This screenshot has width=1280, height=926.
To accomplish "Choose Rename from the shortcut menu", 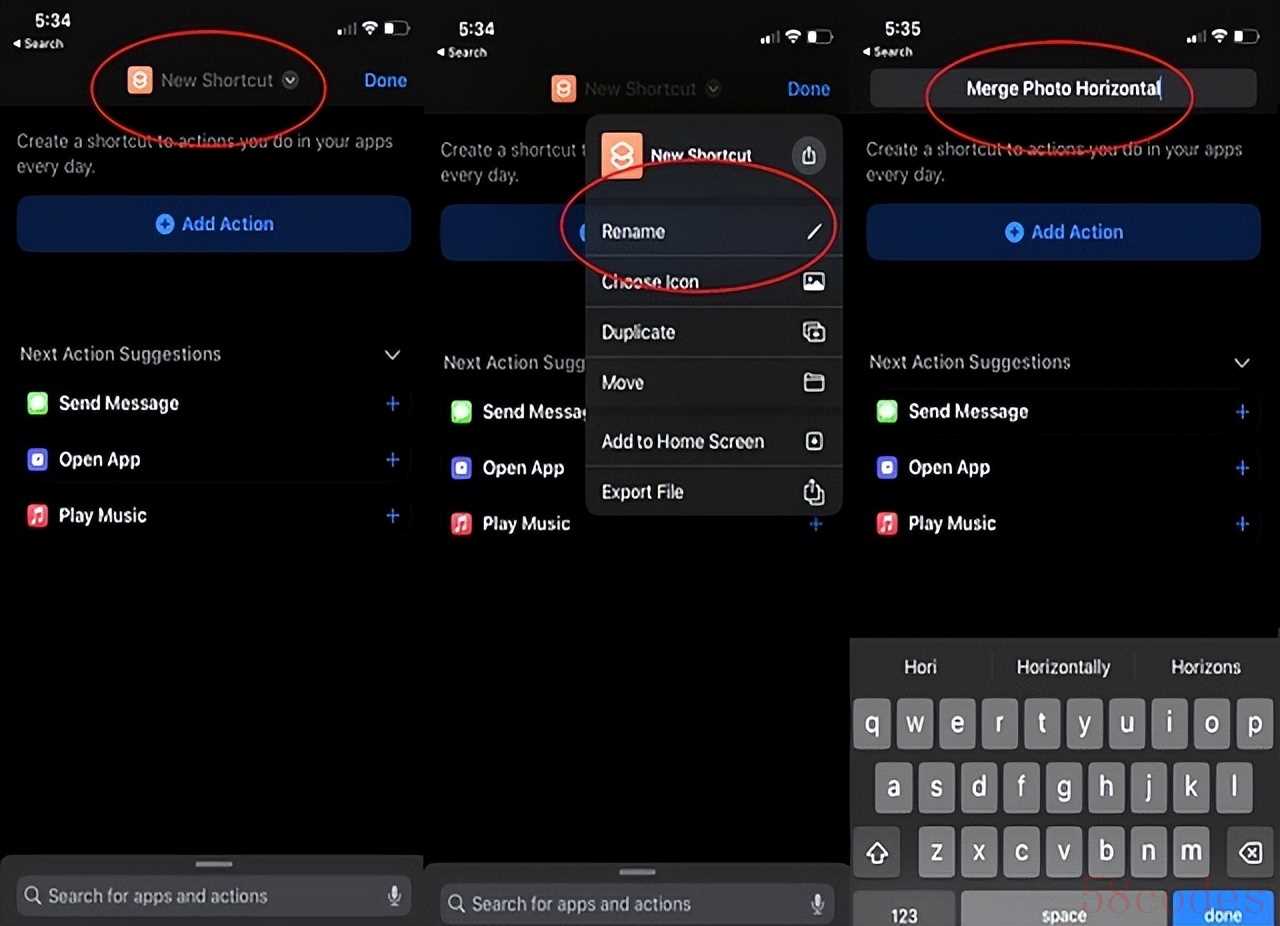I will pyautogui.click(x=713, y=232).
